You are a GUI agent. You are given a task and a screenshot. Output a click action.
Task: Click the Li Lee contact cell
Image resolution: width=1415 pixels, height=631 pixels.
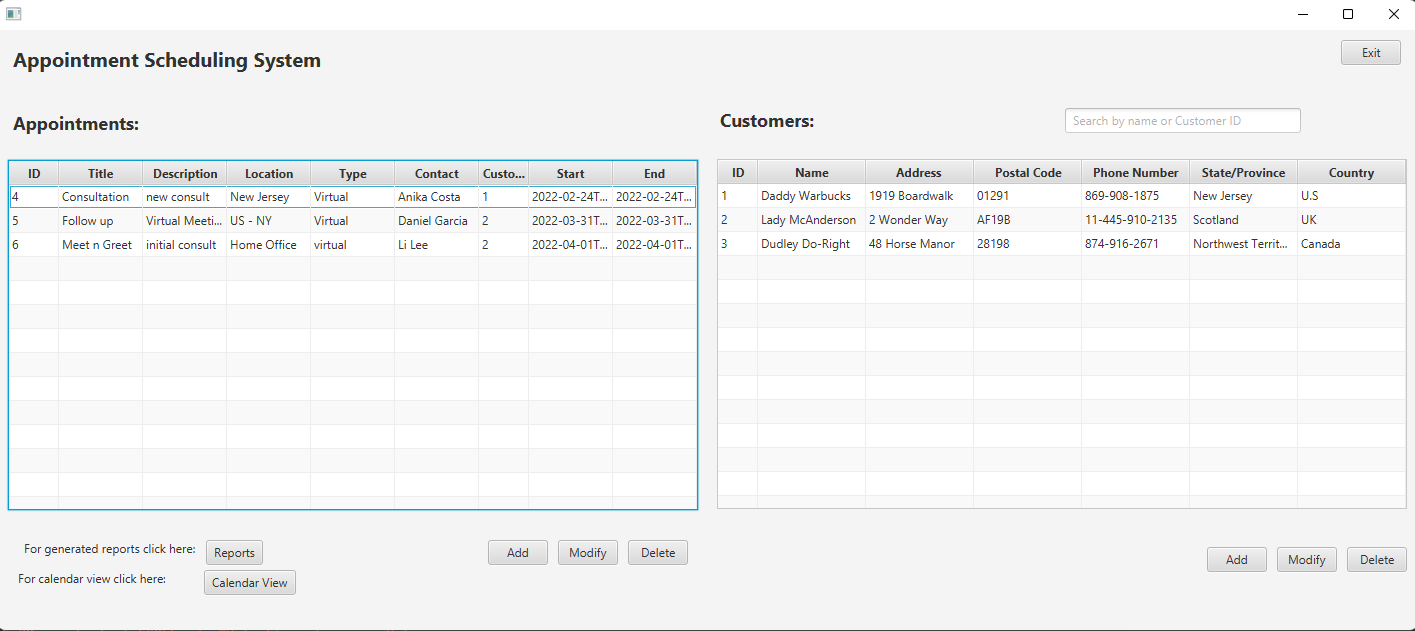(437, 245)
